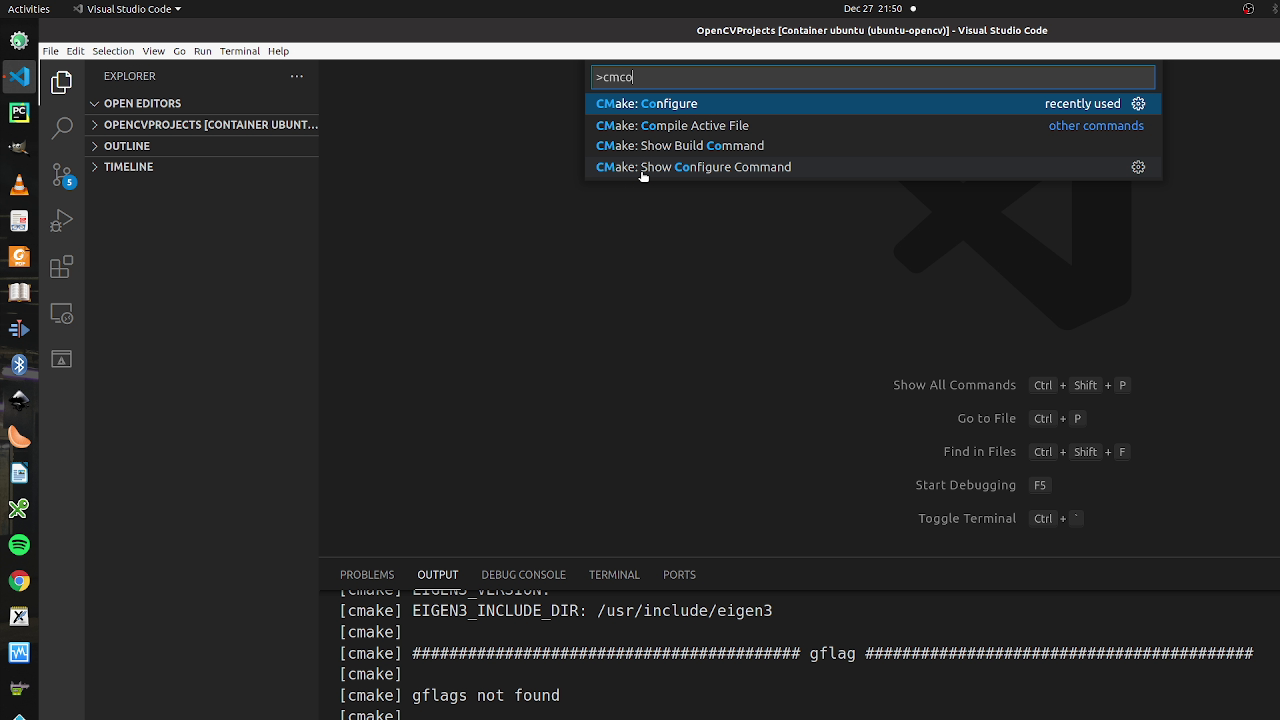Switch to the Debug Console tab
This screenshot has height=720, width=1280.
tap(523, 575)
